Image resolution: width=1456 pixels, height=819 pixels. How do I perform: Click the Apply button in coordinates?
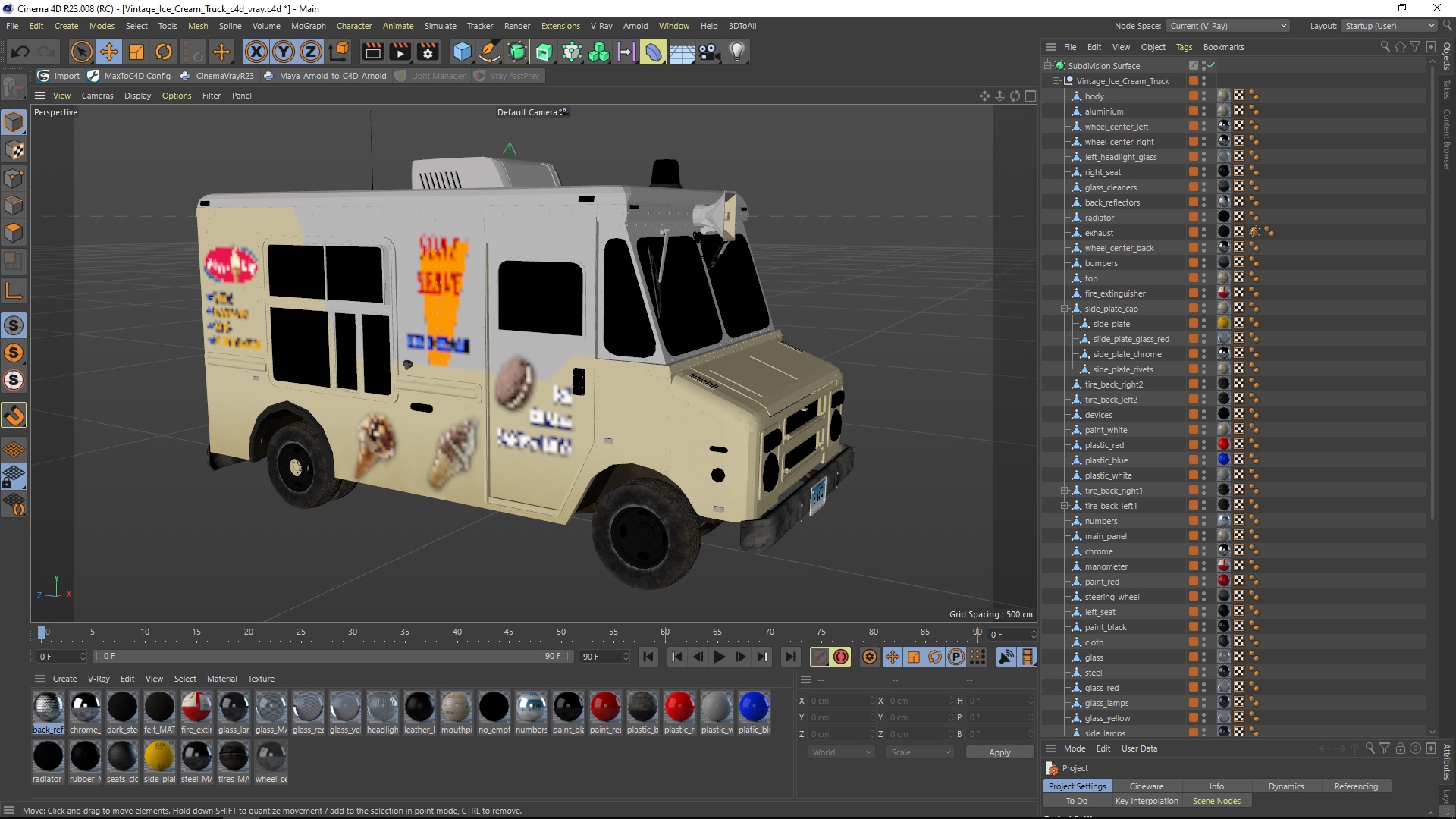click(x=998, y=751)
